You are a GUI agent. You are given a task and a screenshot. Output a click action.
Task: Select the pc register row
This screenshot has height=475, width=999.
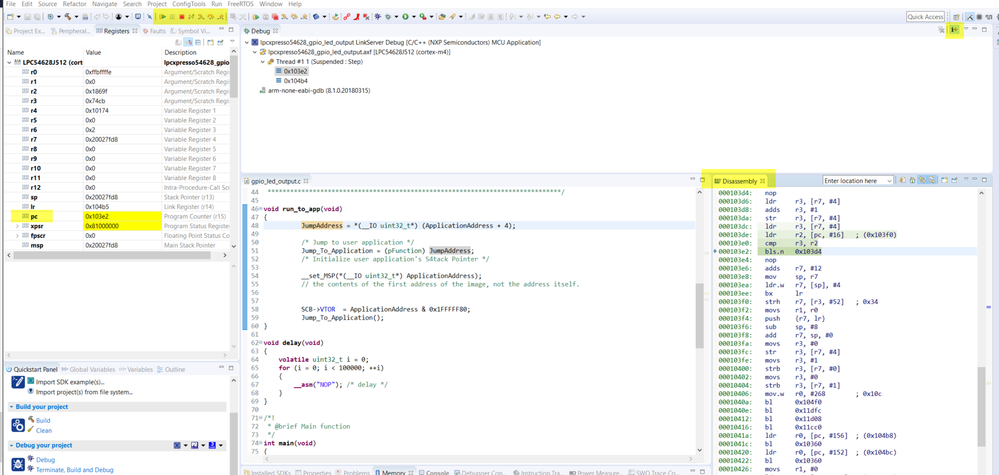tap(34, 216)
